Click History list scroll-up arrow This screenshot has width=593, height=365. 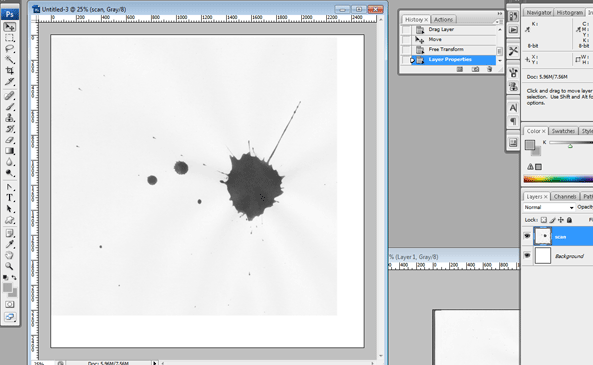pos(500,30)
